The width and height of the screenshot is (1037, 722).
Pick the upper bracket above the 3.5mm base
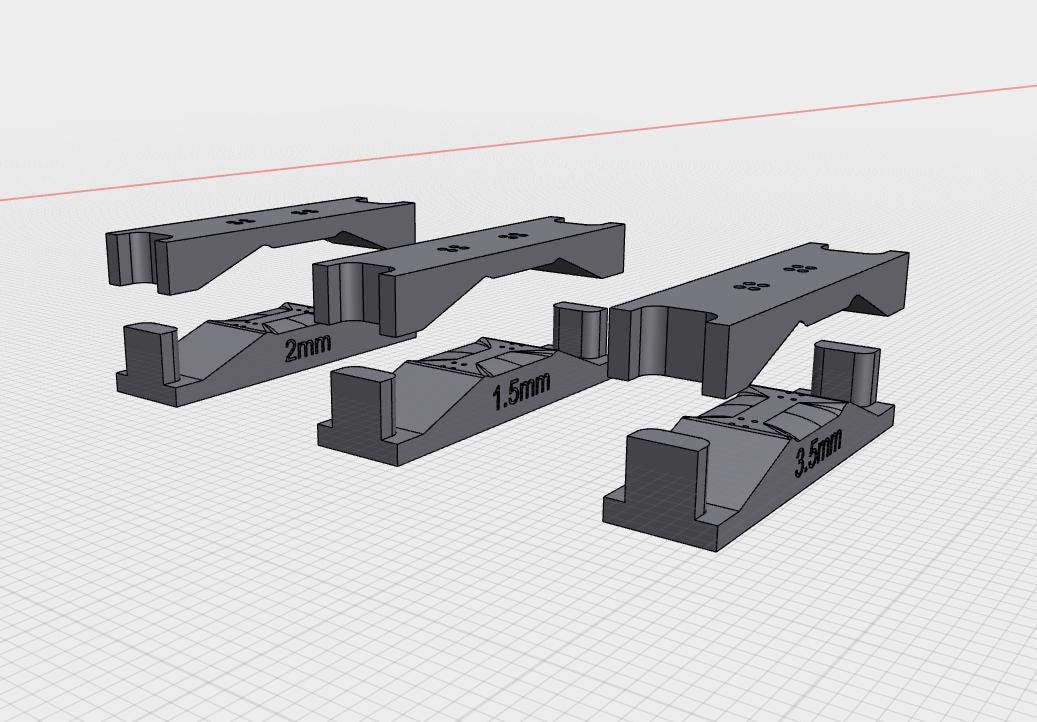coord(758,321)
